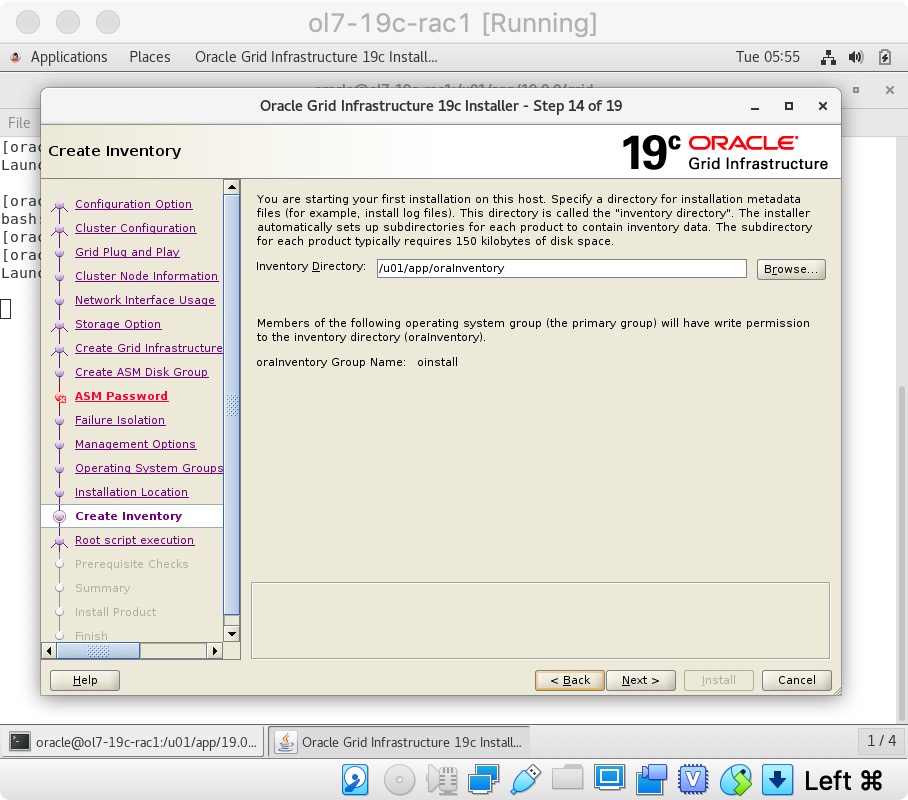Click the GNOME network status icon
908x800 pixels.
tap(828, 57)
